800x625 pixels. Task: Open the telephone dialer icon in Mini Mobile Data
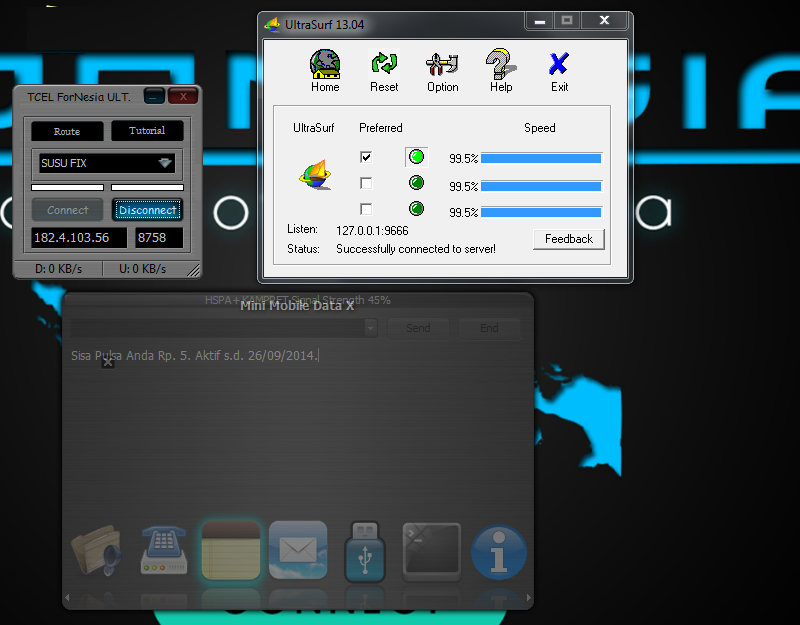point(164,551)
